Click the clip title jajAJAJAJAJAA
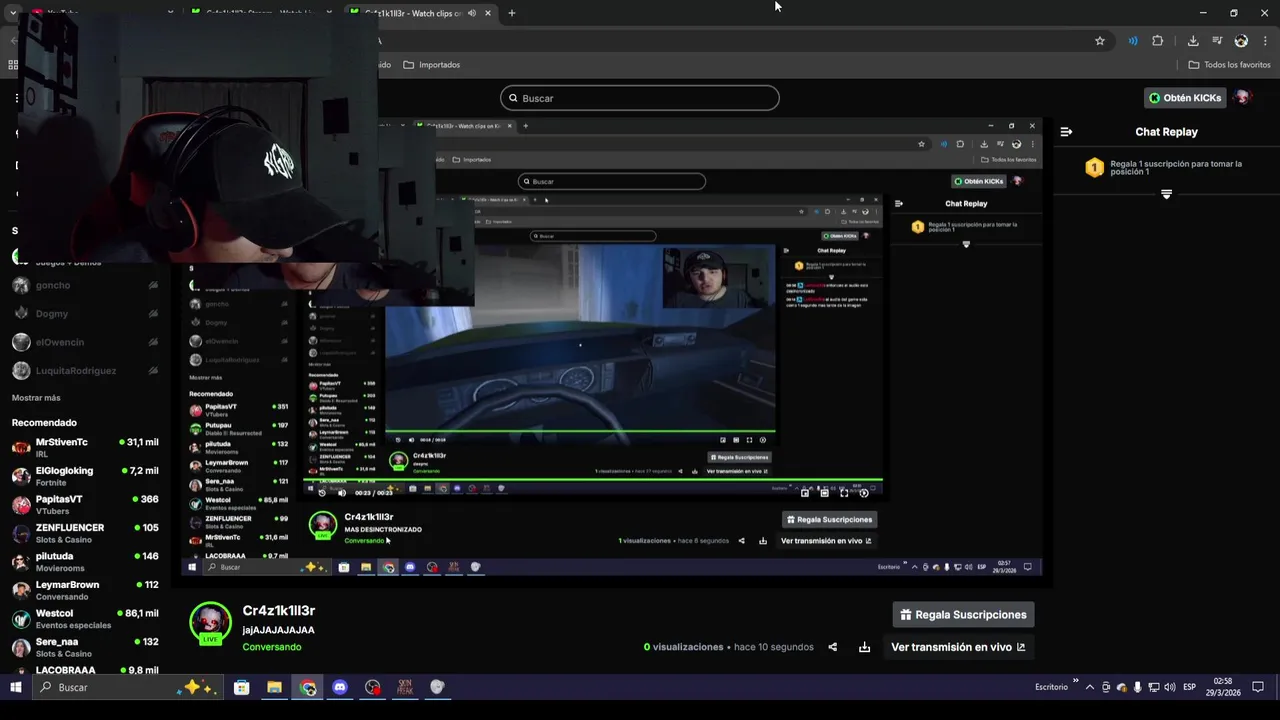 click(x=278, y=630)
